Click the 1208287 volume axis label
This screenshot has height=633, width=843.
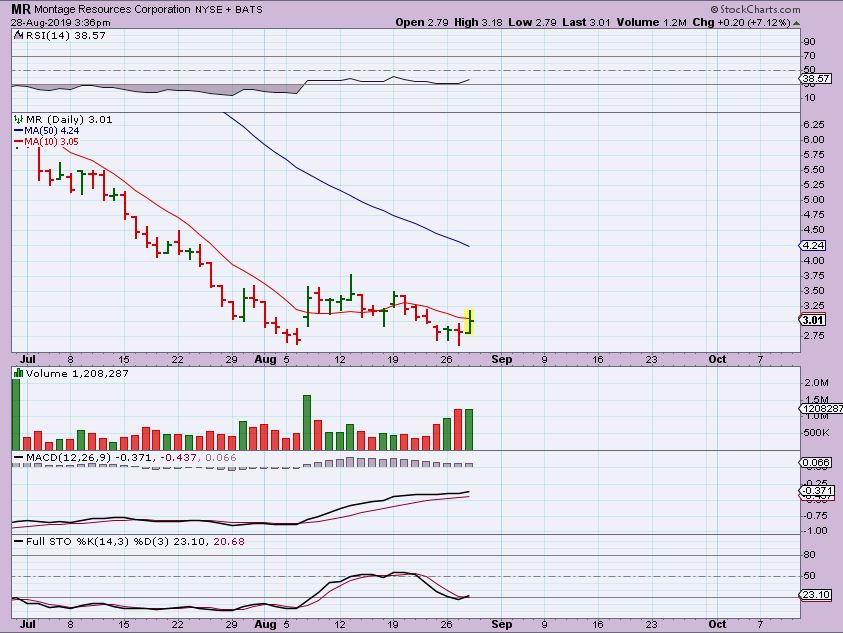(x=819, y=408)
